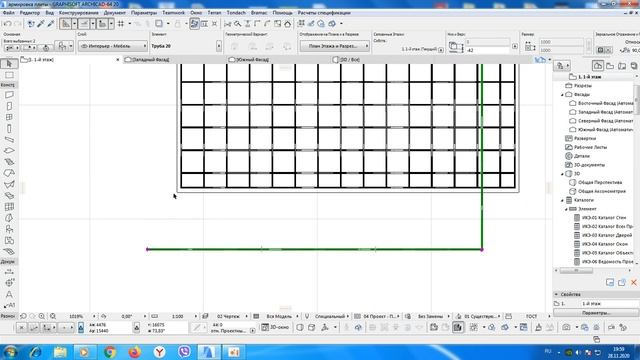Click the Параметры button in Navigator
Screen dimensions: 640x360
(596, 313)
